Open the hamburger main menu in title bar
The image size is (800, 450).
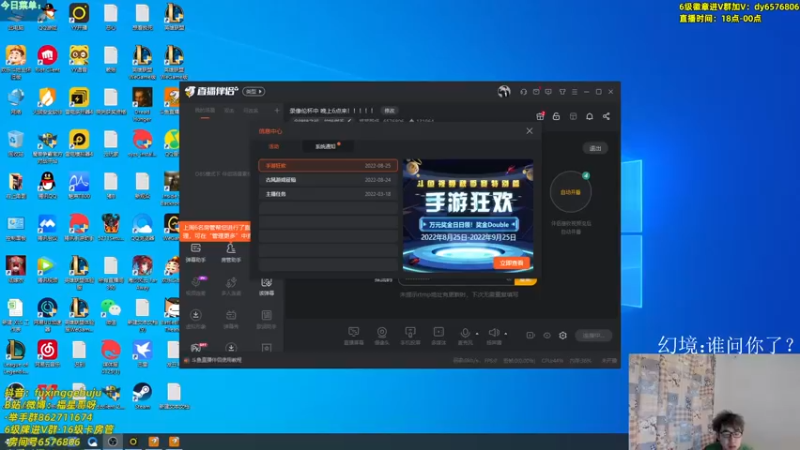pyautogui.click(x=574, y=92)
